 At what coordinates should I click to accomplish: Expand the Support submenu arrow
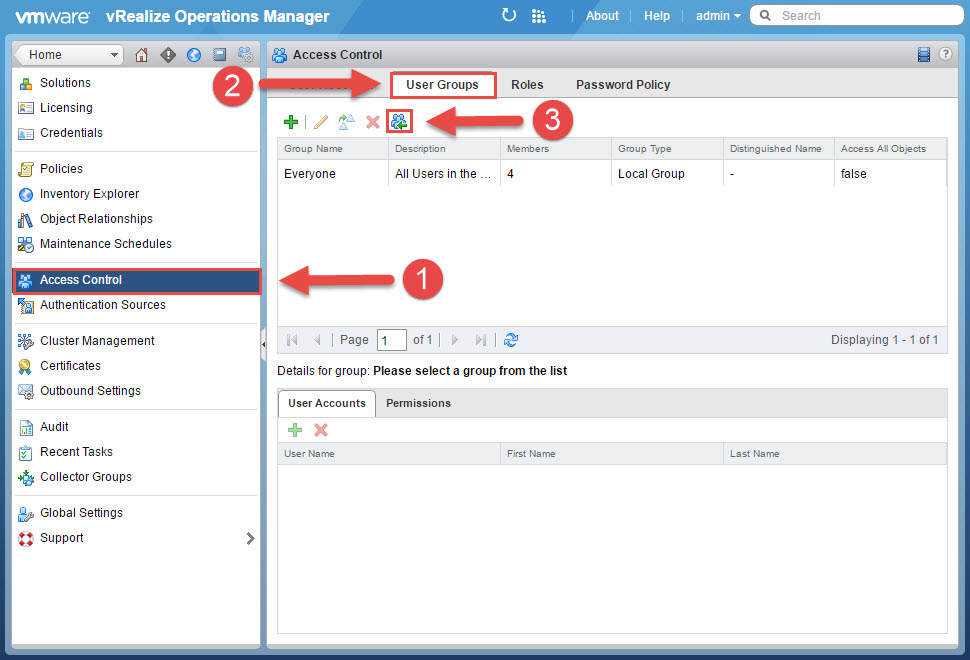pyautogui.click(x=250, y=538)
